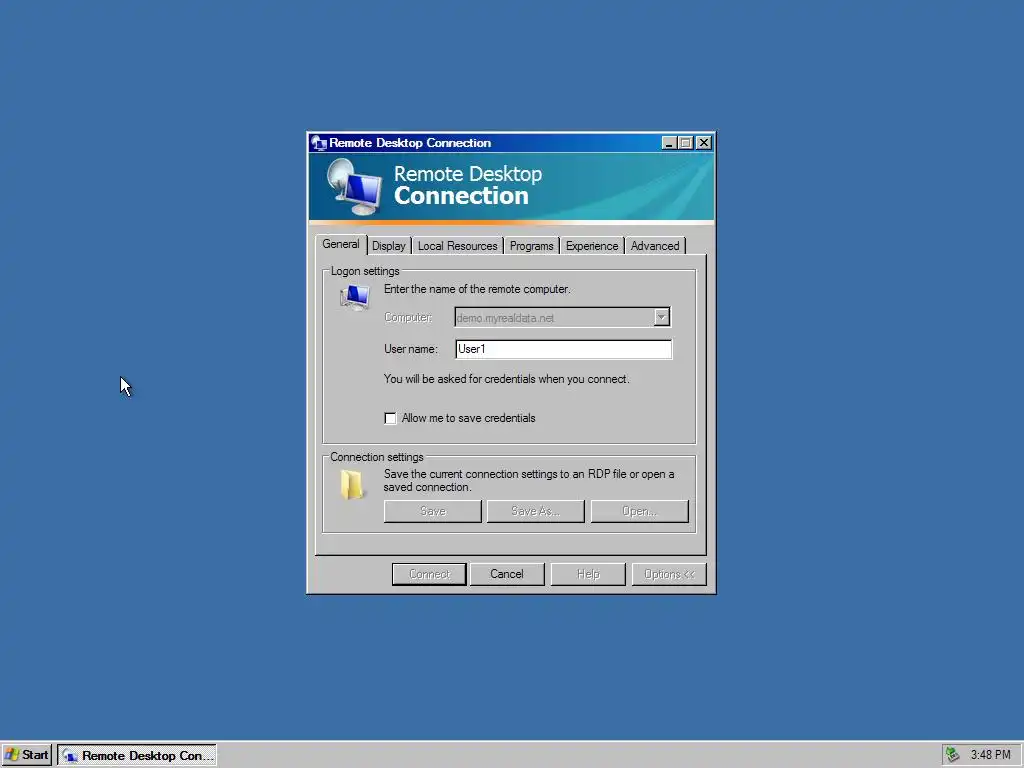The width and height of the screenshot is (1024, 768).
Task: Click the Connection settings folder icon
Action: coord(352,485)
